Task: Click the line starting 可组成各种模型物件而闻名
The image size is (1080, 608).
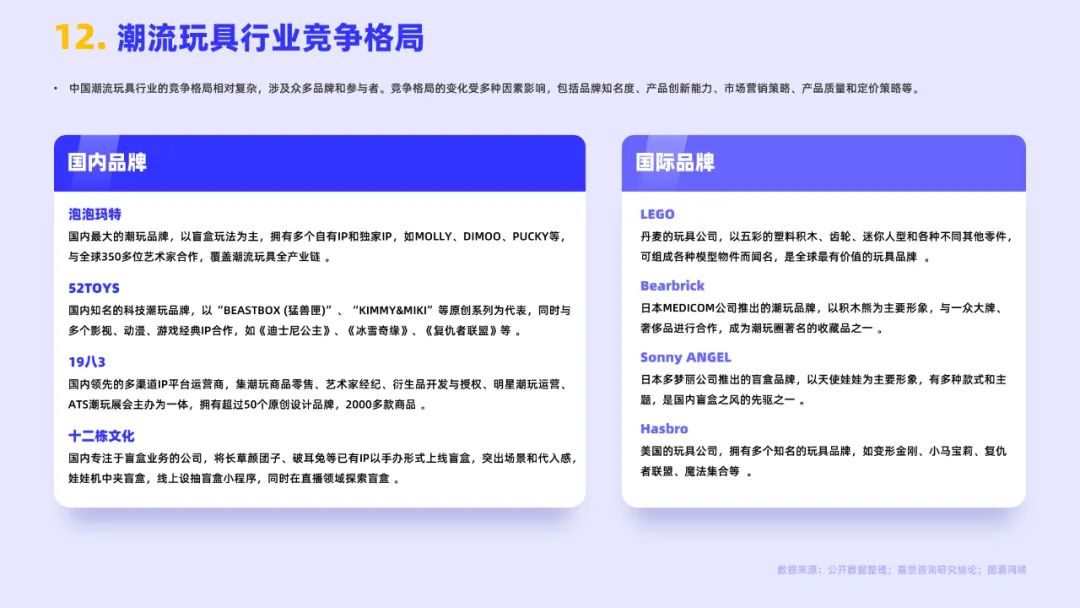Action: point(785,257)
